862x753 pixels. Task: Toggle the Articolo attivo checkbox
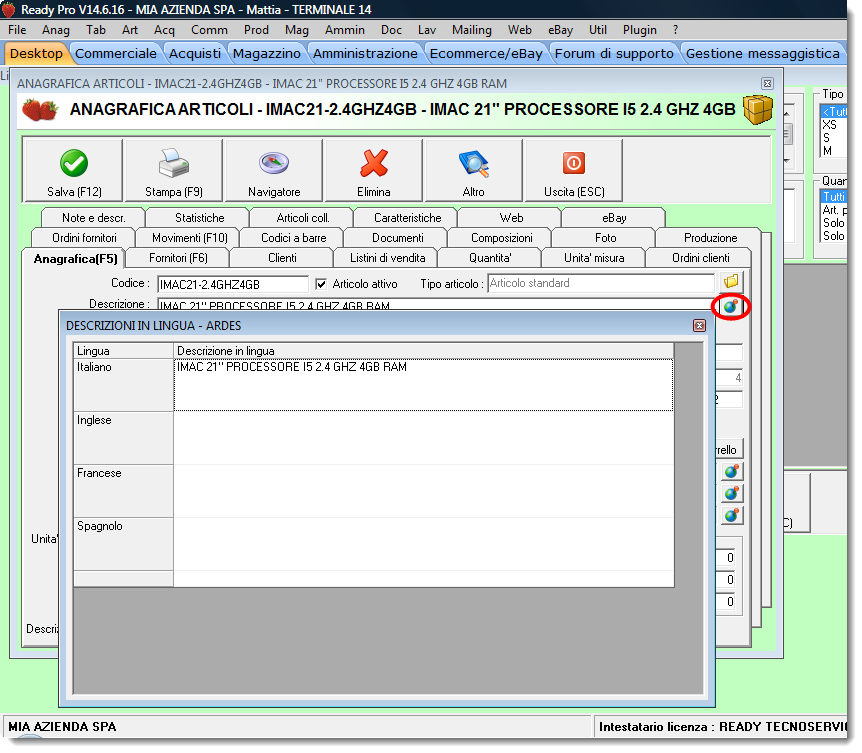321,284
